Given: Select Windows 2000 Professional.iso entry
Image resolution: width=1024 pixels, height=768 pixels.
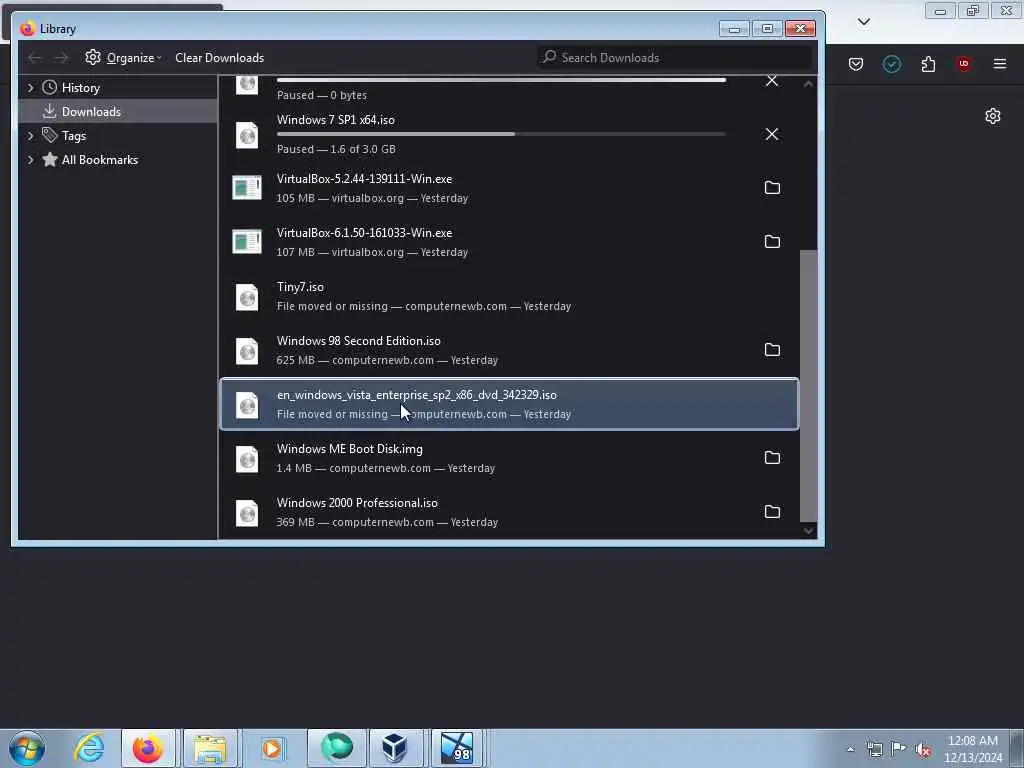Looking at the screenshot, I should (509, 512).
